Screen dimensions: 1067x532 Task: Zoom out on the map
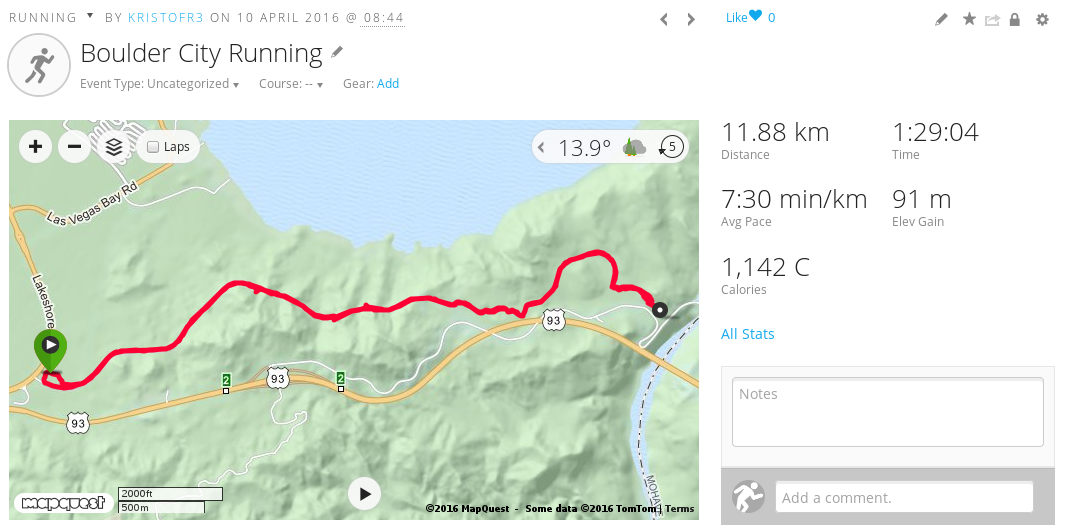tap(75, 146)
